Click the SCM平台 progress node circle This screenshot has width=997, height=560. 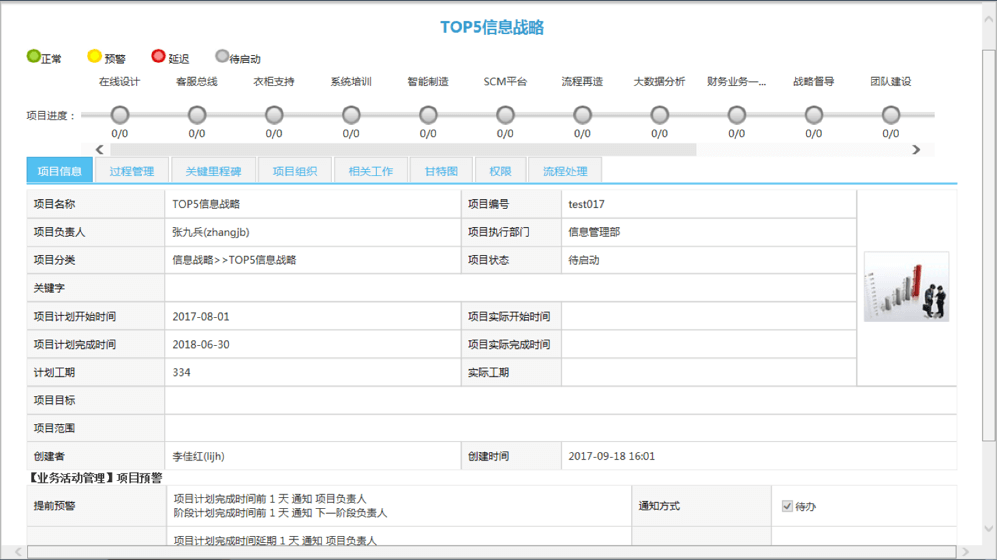(505, 115)
